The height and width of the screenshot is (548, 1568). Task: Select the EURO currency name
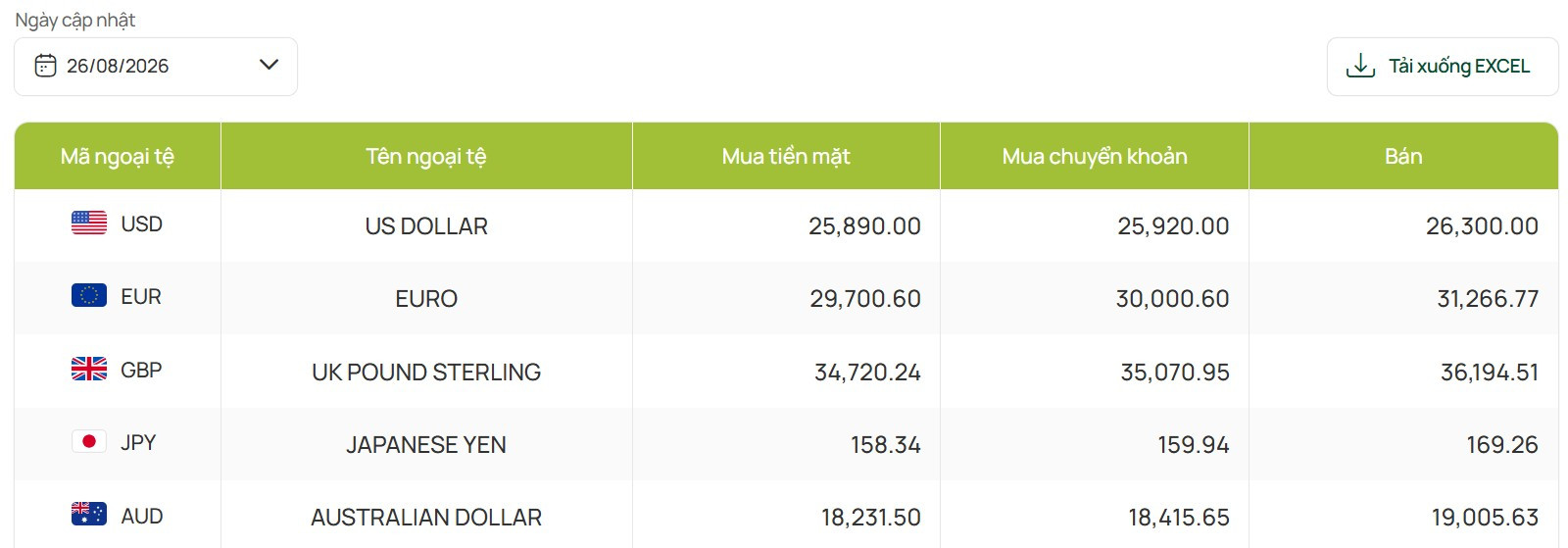[x=426, y=299]
